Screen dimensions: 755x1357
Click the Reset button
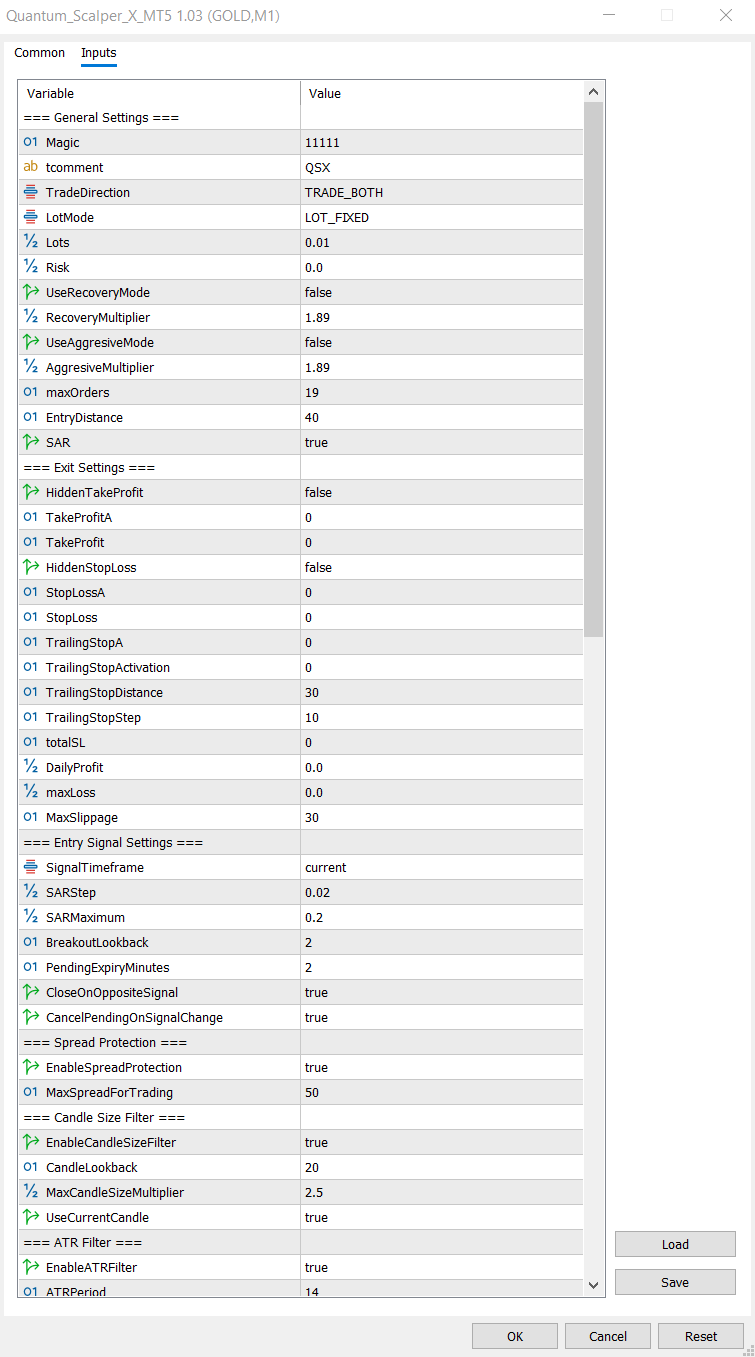pyautogui.click(x=701, y=1336)
